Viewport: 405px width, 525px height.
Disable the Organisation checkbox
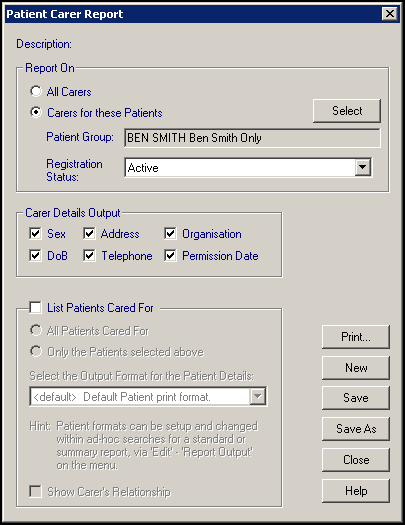click(170, 233)
